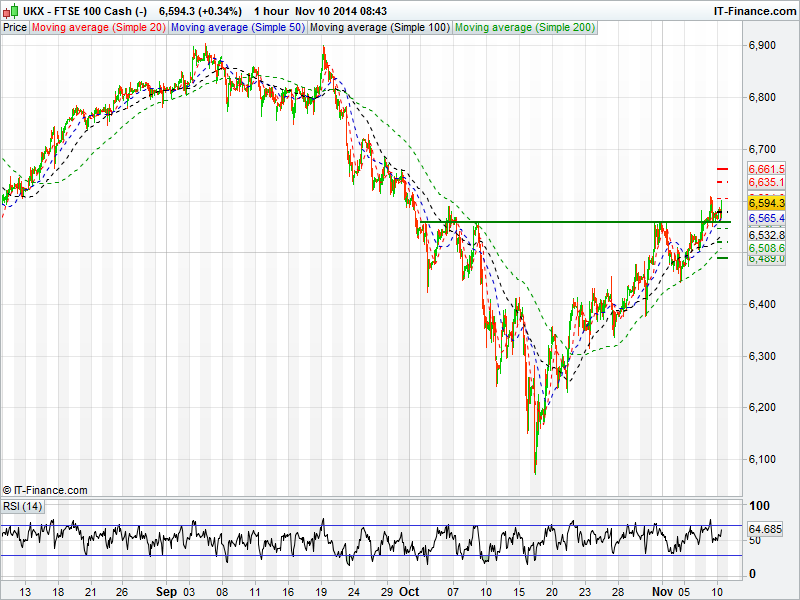Click the green 6,508.6 price label
Image resolution: width=800 pixels, height=600 pixels.
pyautogui.click(x=766, y=247)
